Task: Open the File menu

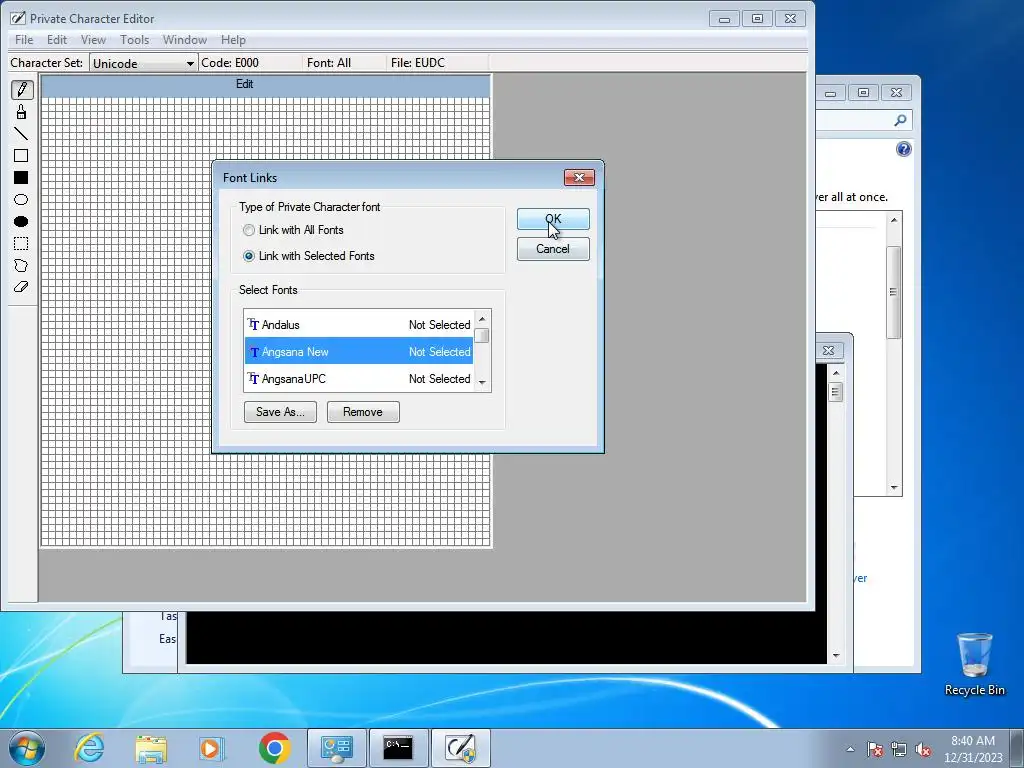Action: tap(24, 40)
